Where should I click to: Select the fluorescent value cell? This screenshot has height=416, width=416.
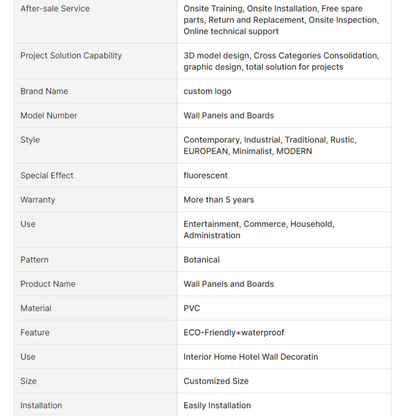coord(206,176)
